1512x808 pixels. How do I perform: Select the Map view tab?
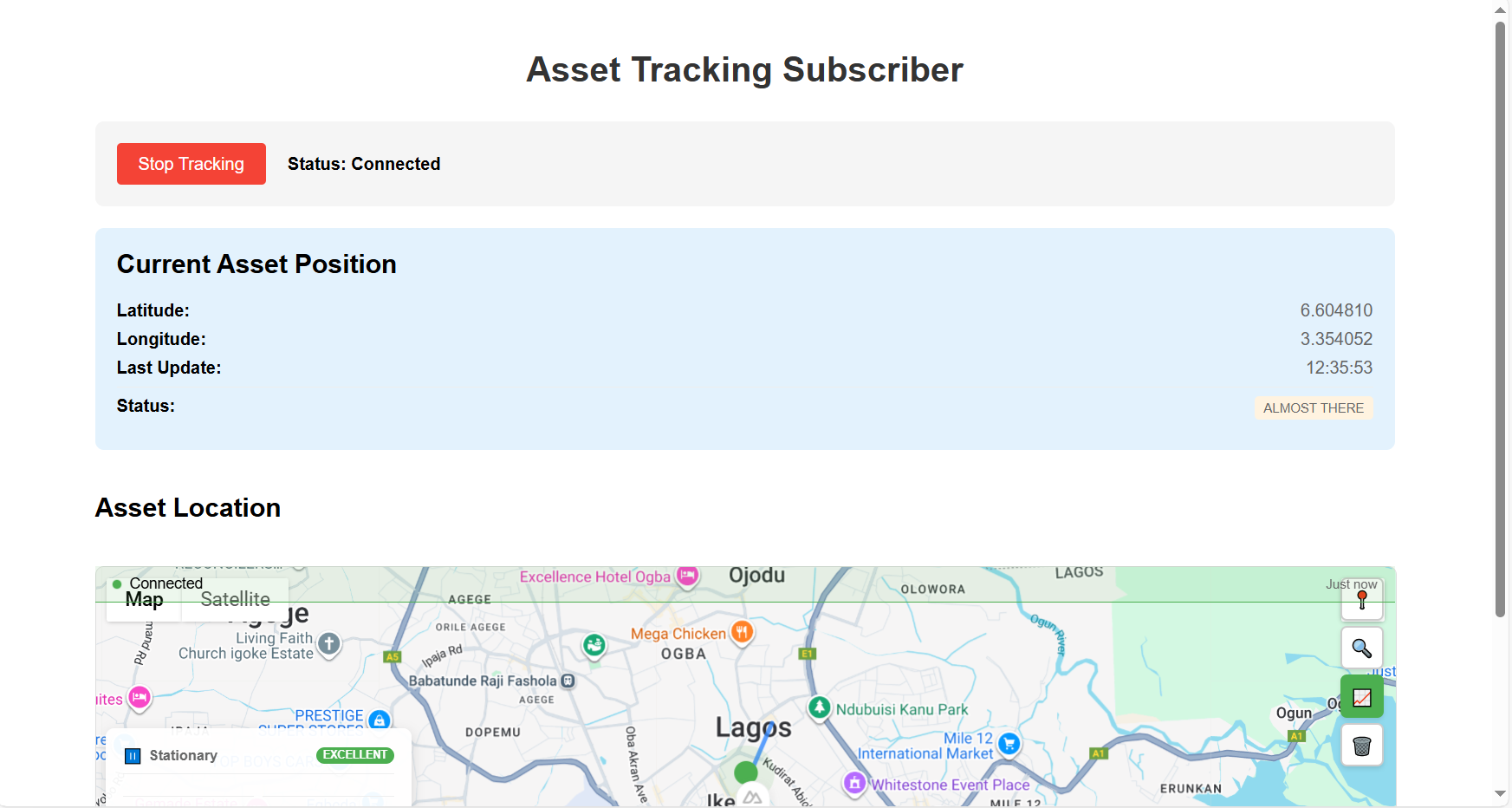coord(144,599)
